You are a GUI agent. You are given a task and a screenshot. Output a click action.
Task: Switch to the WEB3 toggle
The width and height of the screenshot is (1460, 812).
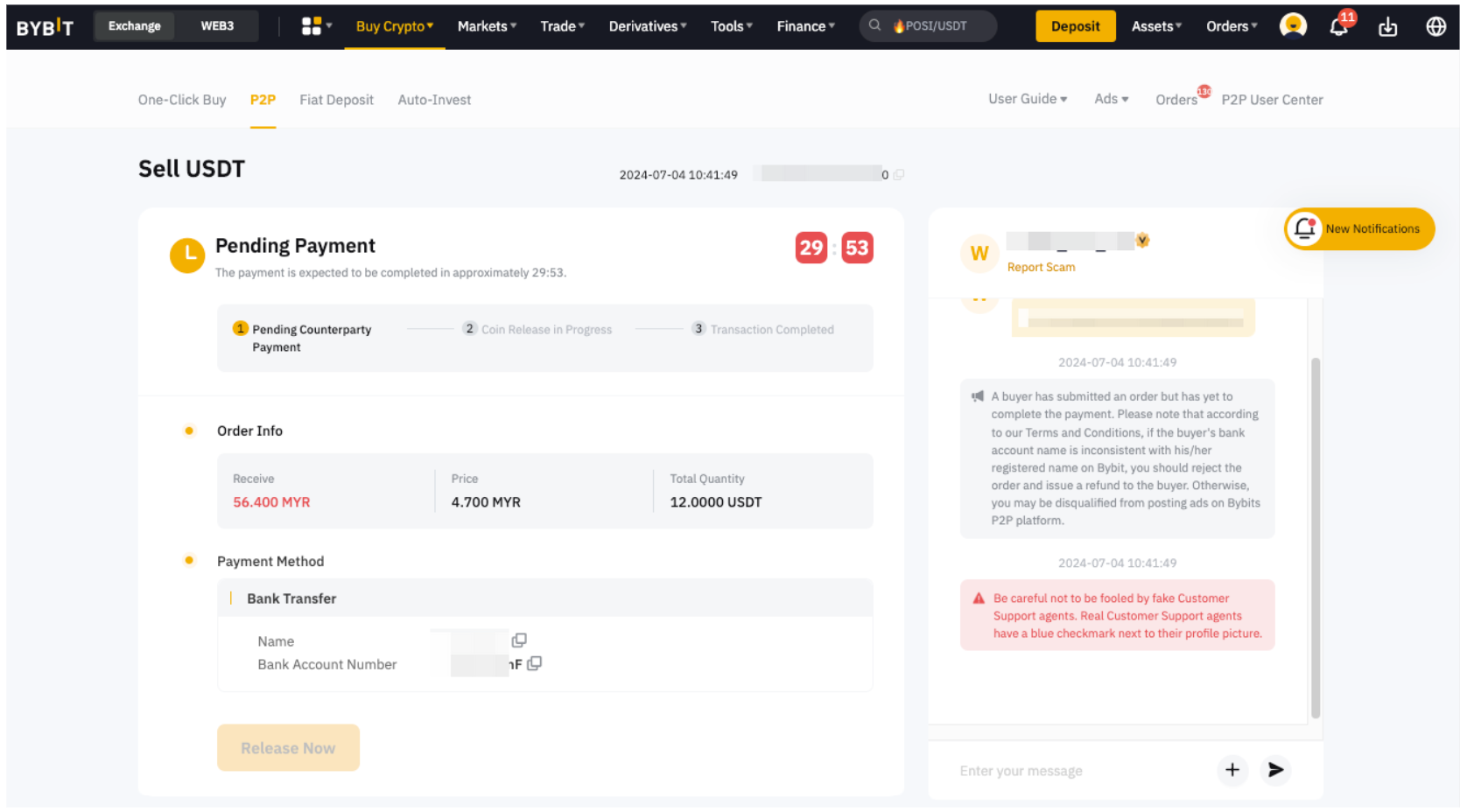point(217,26)
